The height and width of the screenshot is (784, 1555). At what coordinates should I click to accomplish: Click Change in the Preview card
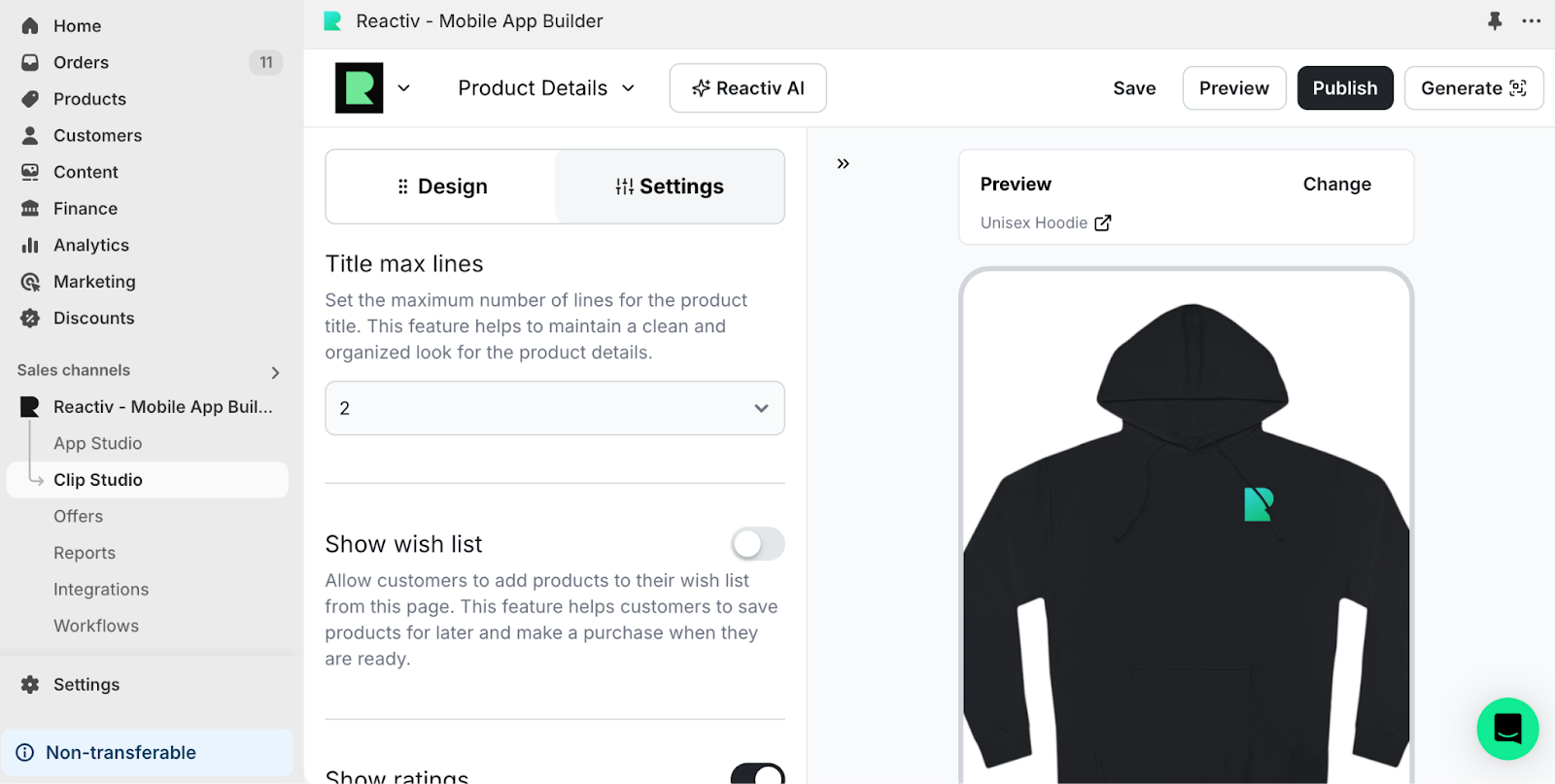tap(1336, 185)
